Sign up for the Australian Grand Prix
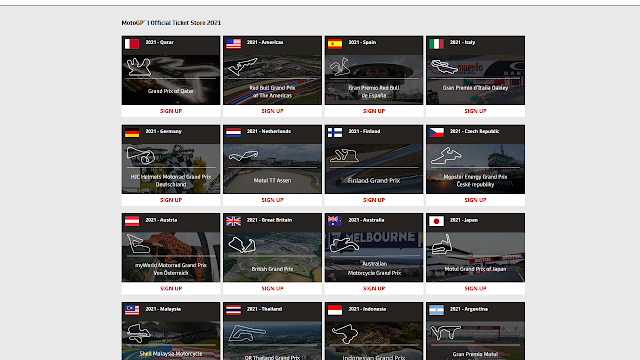The width and height of the screenshot is (640, 360). pos(374,289)
